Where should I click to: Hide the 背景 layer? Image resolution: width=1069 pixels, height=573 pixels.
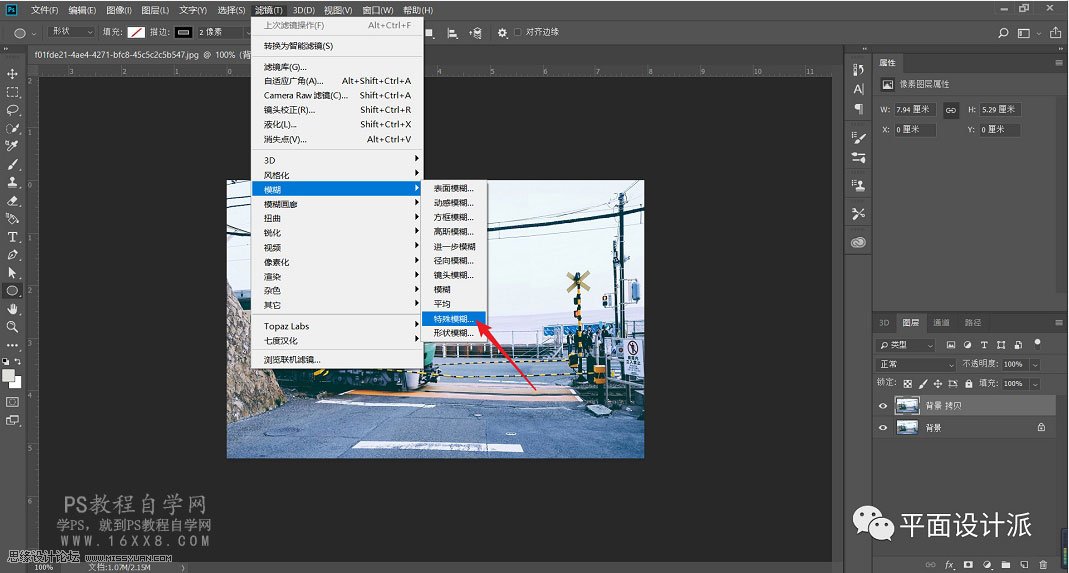(x=883, y=428)
